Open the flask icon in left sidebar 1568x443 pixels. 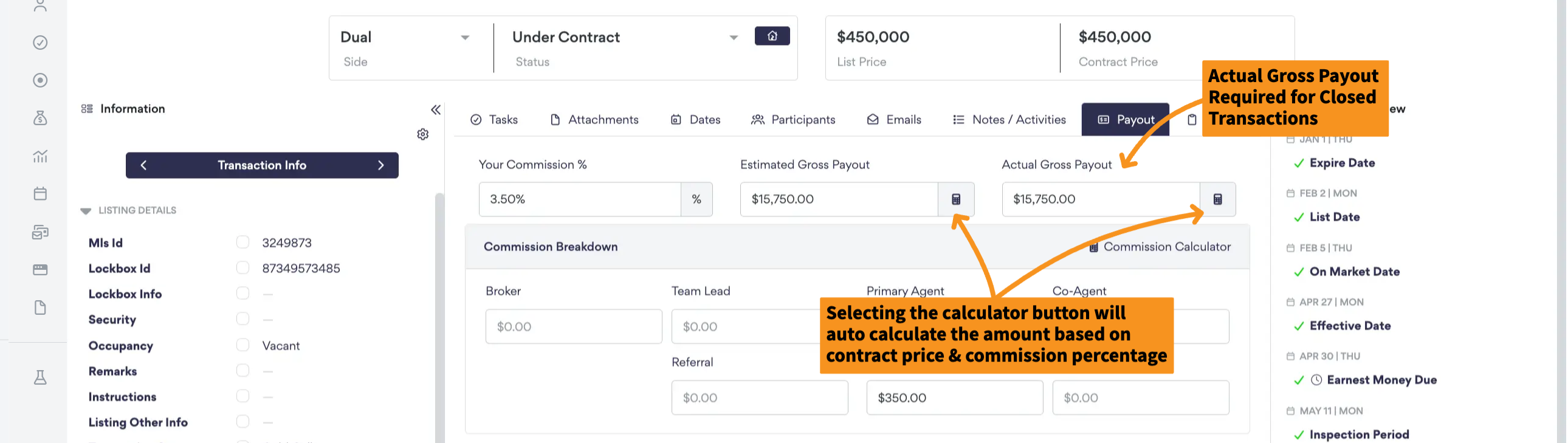(x=40, y=377)
